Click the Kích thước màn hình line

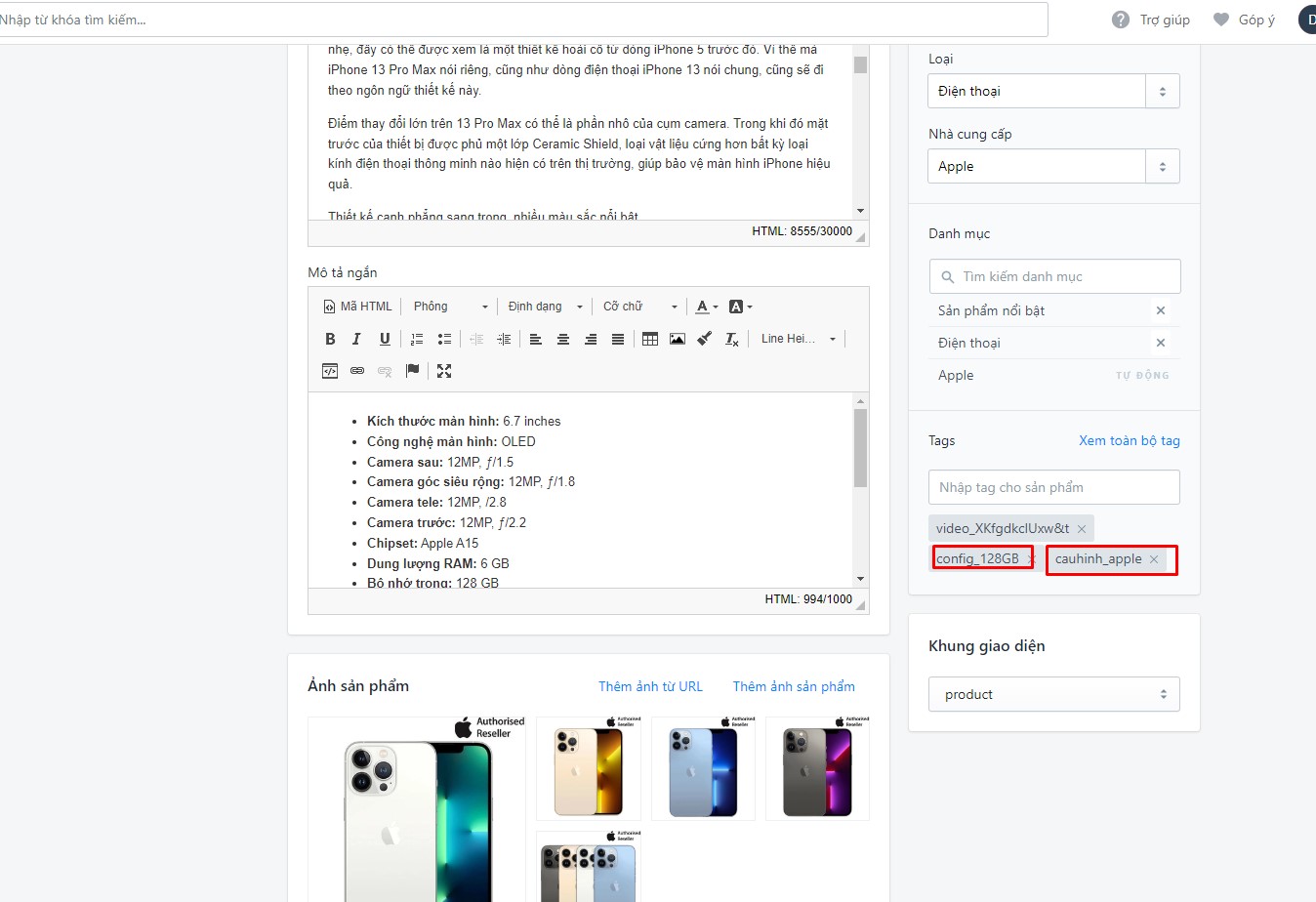click(x=464, y=421)
